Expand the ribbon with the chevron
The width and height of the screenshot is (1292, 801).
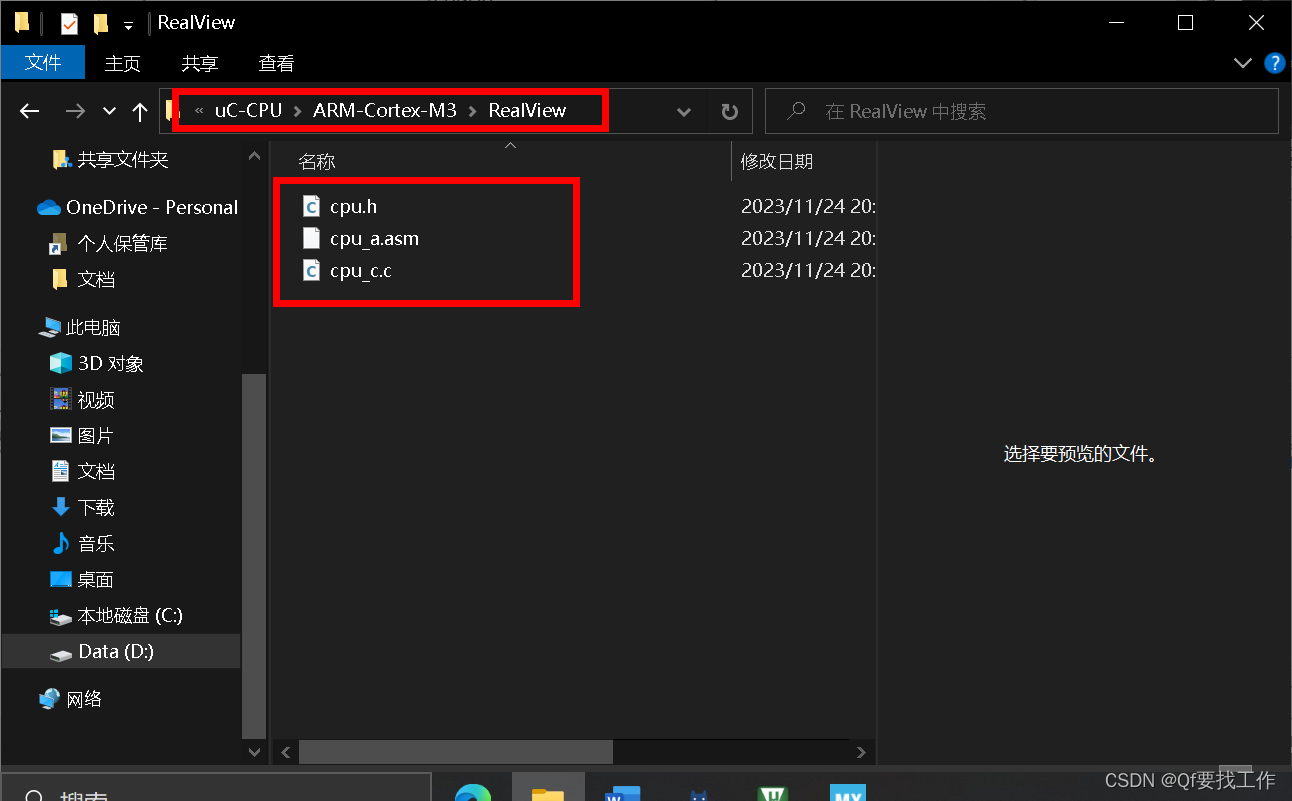tap(1242, 63)
